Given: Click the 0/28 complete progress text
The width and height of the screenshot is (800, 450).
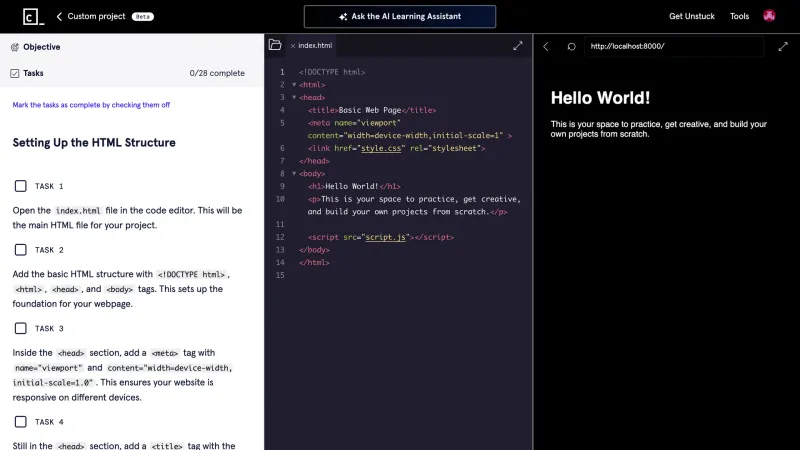Looking at the screenshot, I should [x=217, y=73].
